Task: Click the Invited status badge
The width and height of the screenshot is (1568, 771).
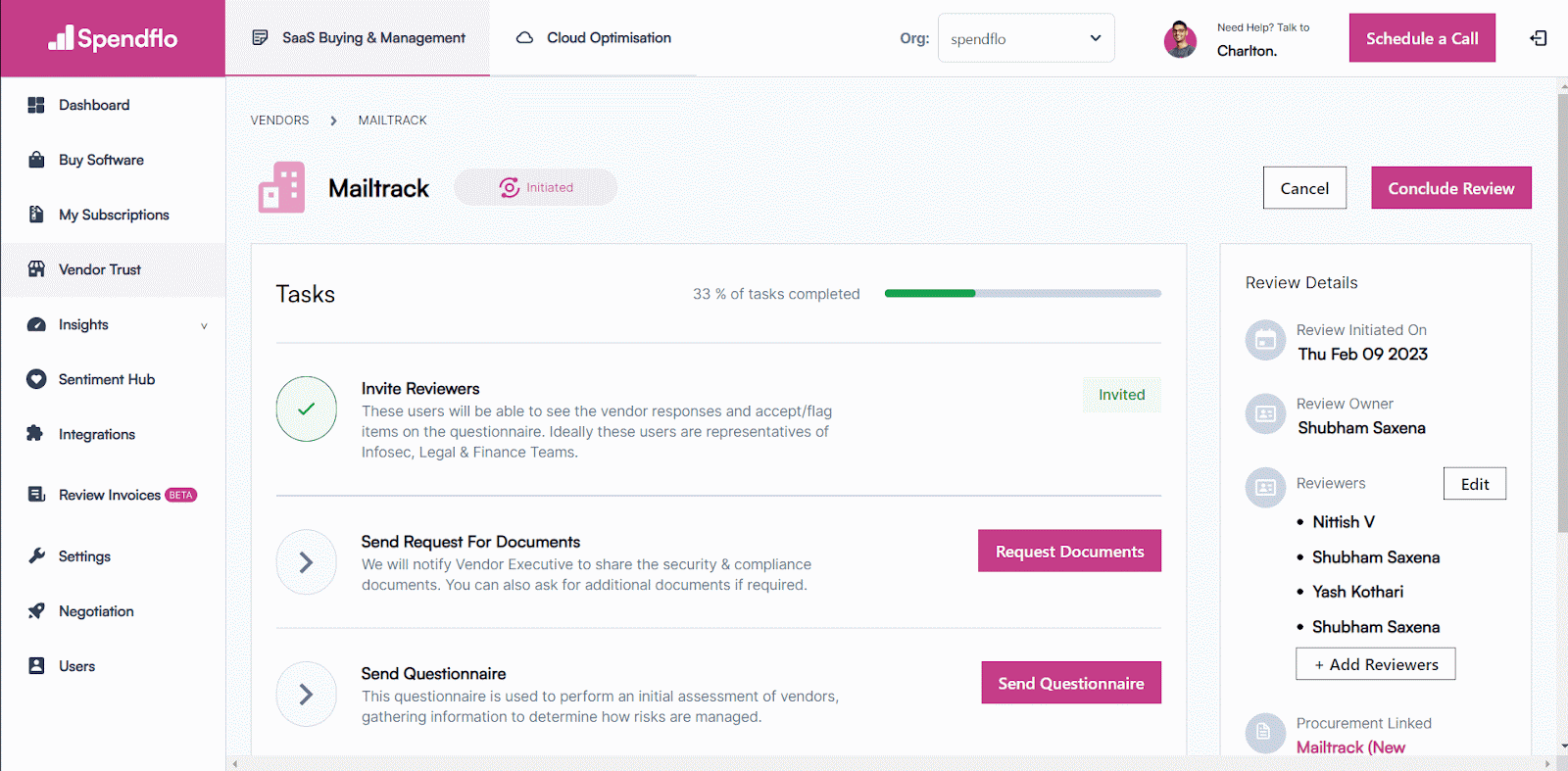Action: [1122, 395]
